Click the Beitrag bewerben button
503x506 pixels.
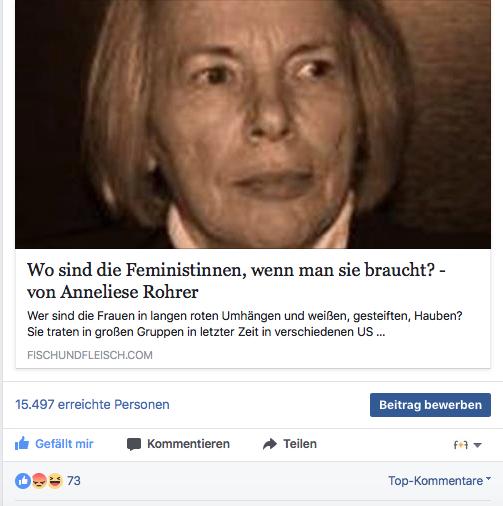coord(430,405)
